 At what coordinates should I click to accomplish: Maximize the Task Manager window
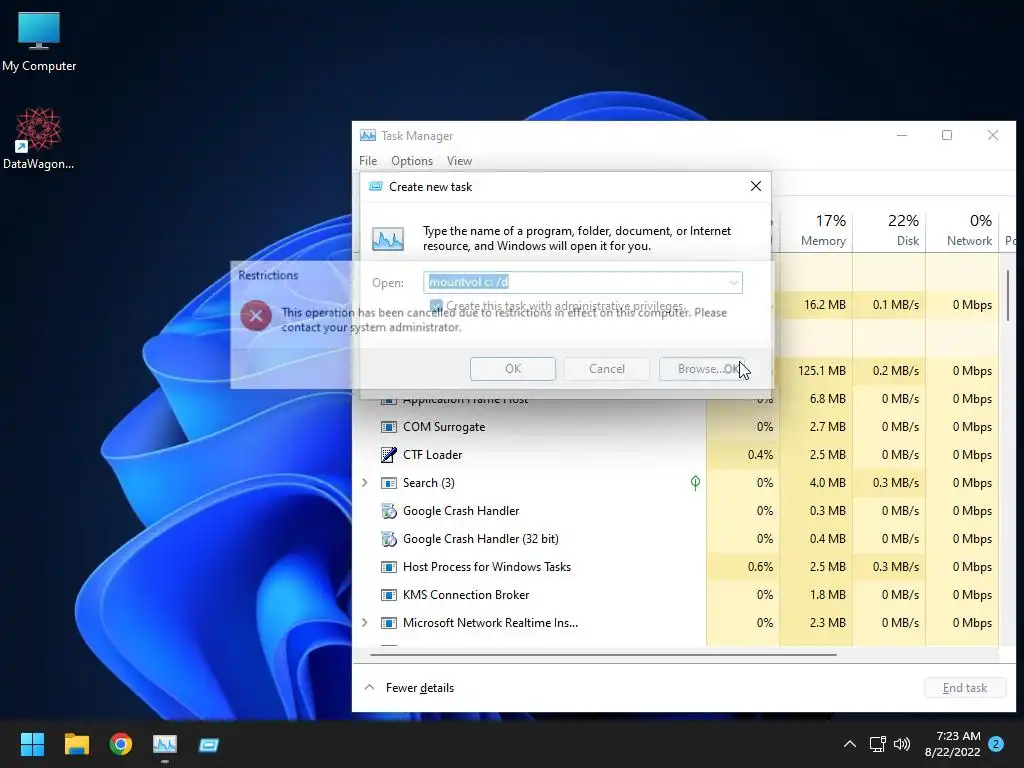click(x=947, y=135)
